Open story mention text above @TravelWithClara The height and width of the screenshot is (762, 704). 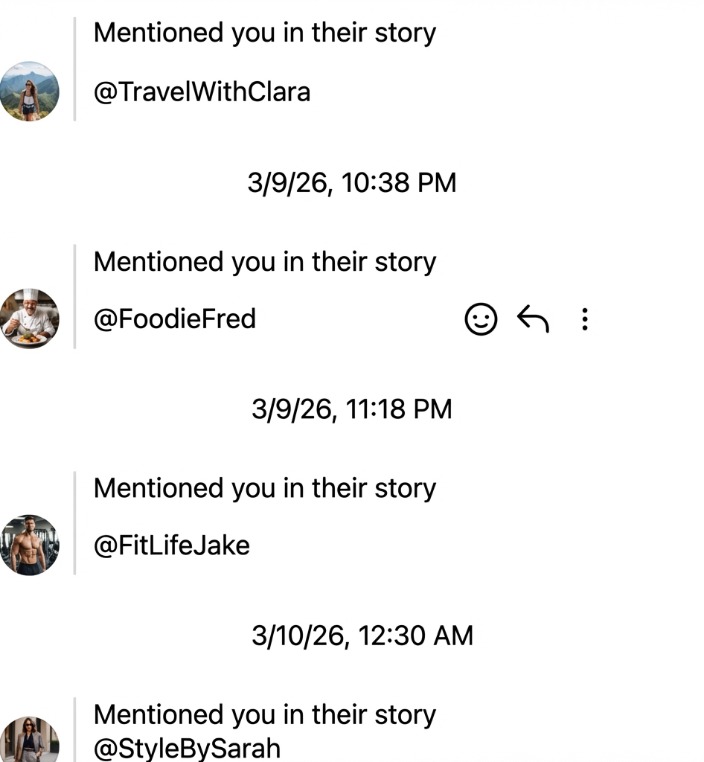265,32
